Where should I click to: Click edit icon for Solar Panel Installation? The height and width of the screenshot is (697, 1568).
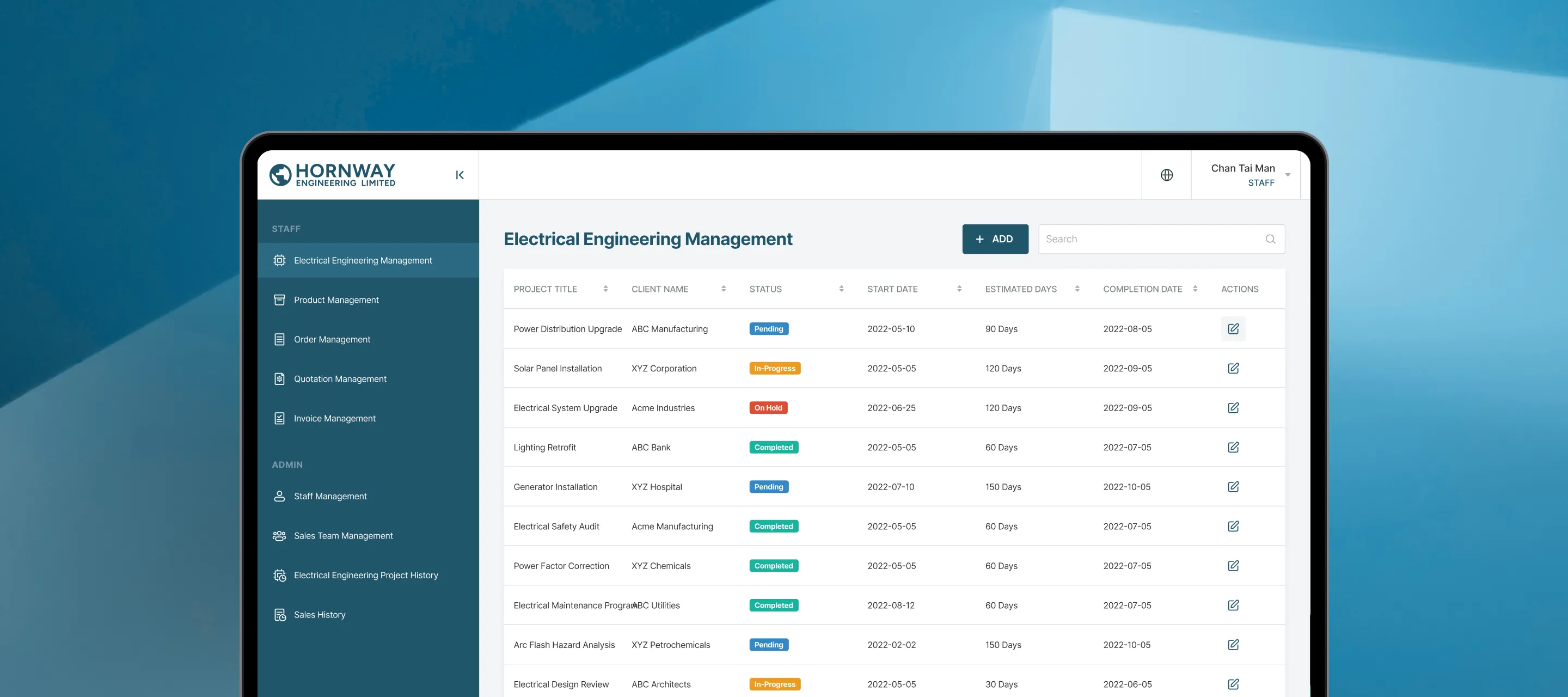click(x=1233, y=368)
